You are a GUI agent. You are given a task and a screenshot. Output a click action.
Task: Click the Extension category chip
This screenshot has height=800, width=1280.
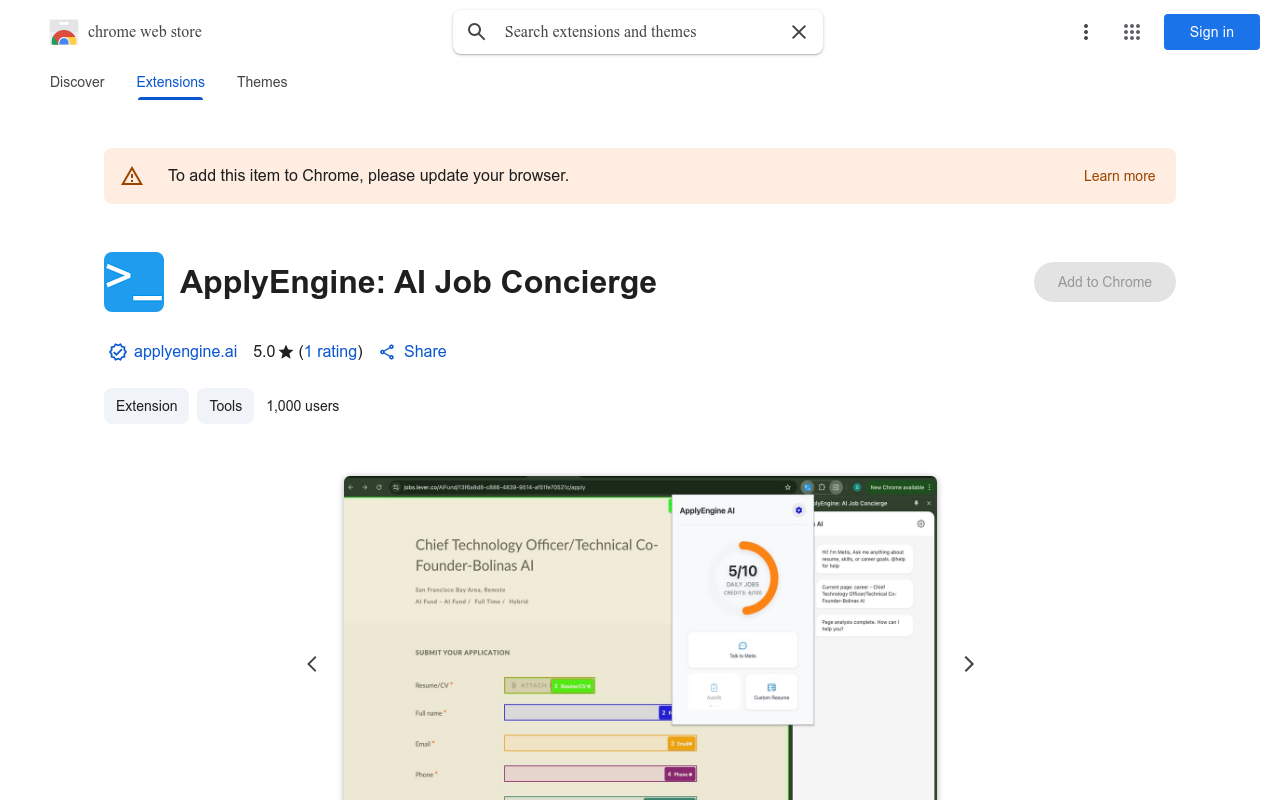coord(146,406)
